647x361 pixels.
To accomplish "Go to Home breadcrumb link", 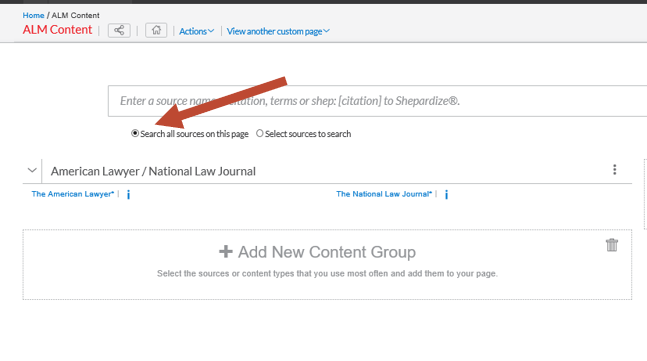I will (33, 15).
